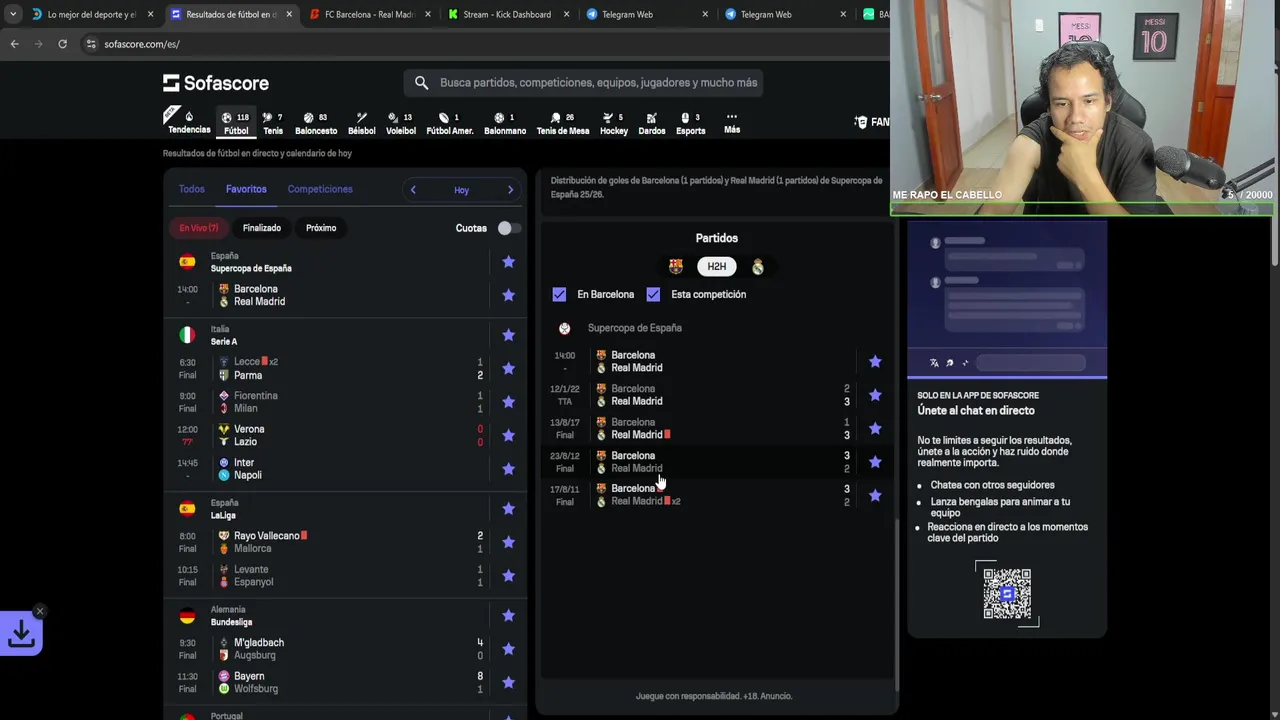Open the Tendencias trending section
Viewport: 1280px width, 720px height.
[x=188, y=121]
